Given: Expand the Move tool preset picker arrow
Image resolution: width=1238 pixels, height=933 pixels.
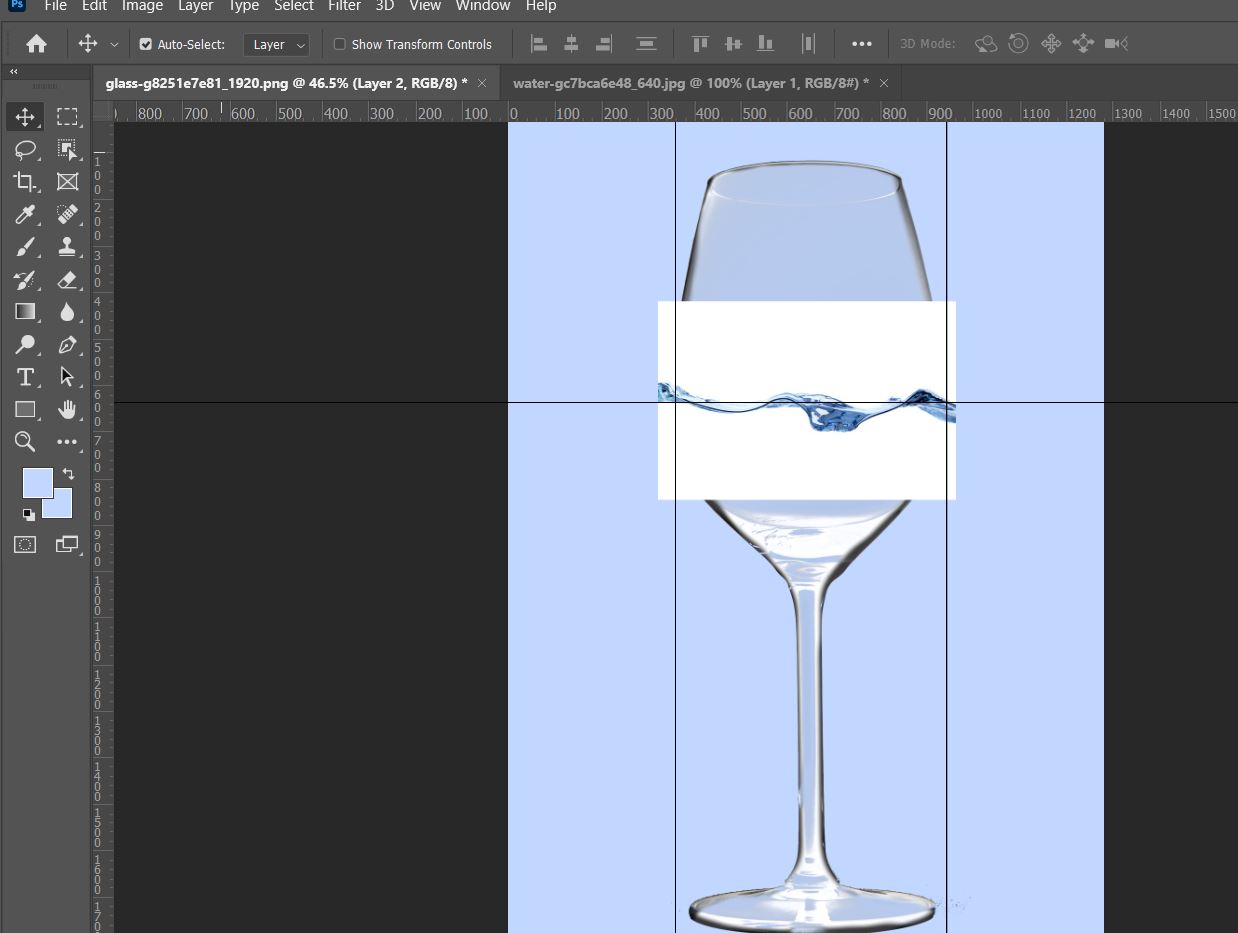Looking at the screenshot, I should pos(114,44).
